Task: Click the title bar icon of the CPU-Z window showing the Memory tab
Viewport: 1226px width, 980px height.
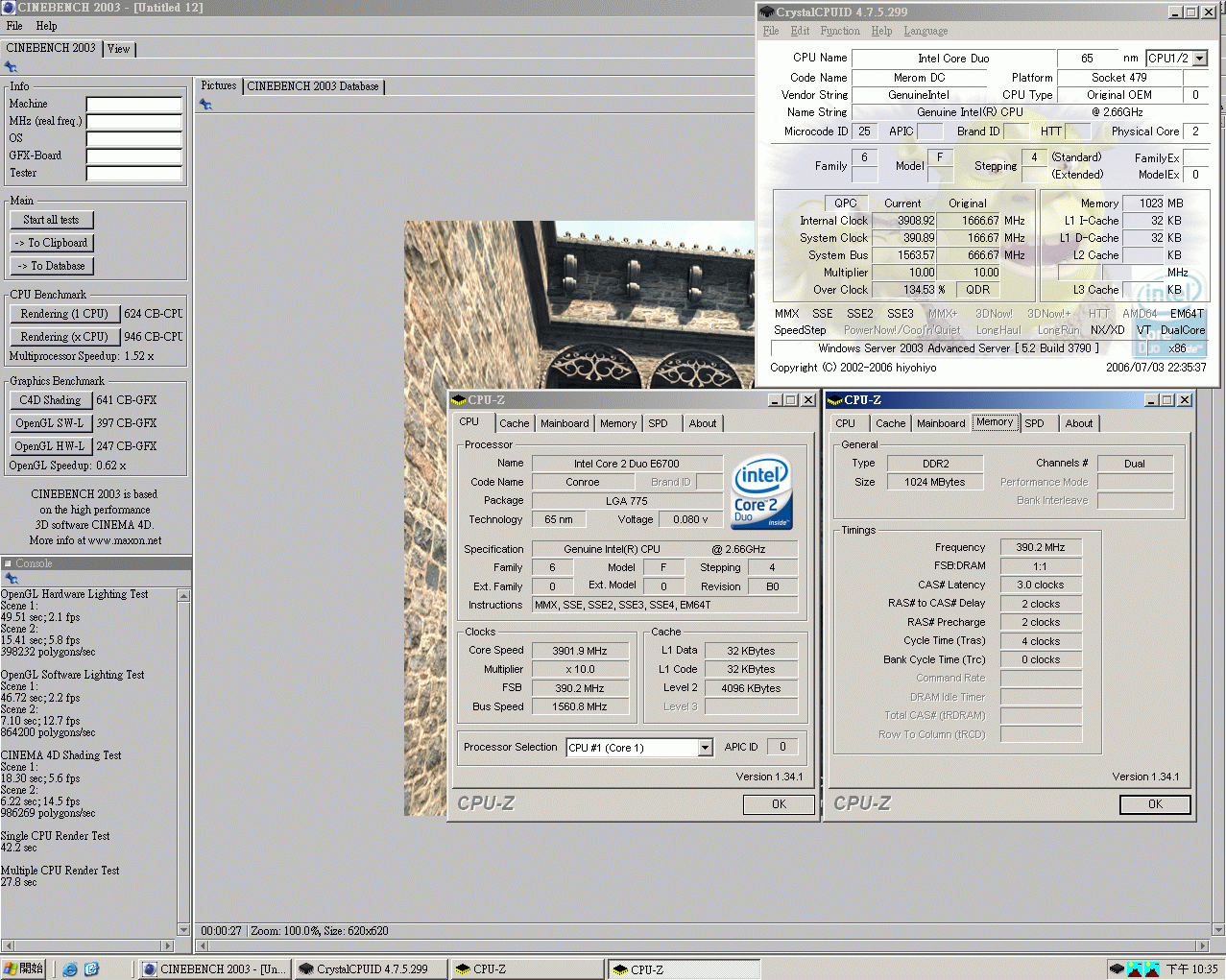Action: tap(835, 400)
